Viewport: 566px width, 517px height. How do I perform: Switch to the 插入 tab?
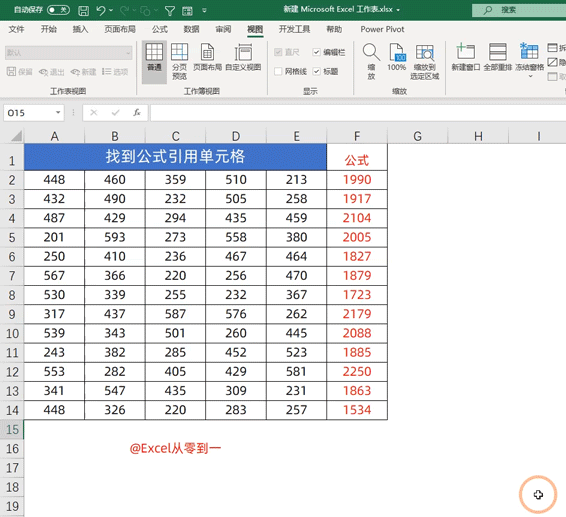tap(80, 29)
